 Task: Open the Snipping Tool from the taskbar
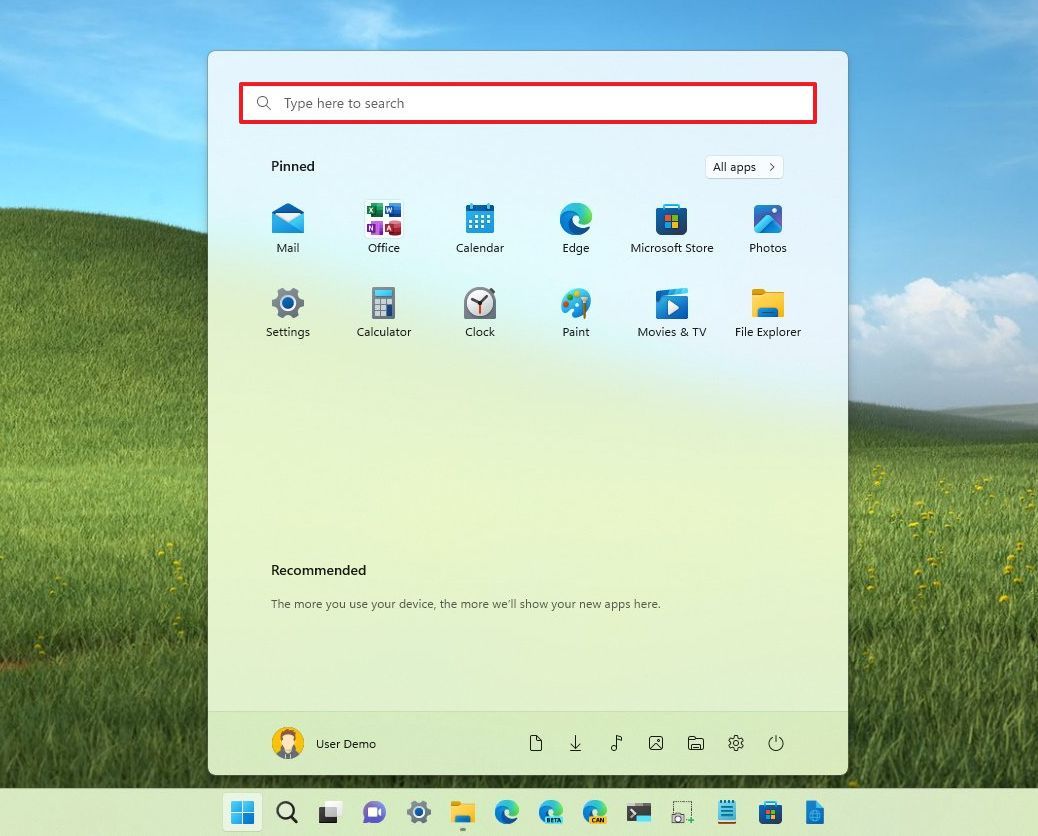click(681, 812)
